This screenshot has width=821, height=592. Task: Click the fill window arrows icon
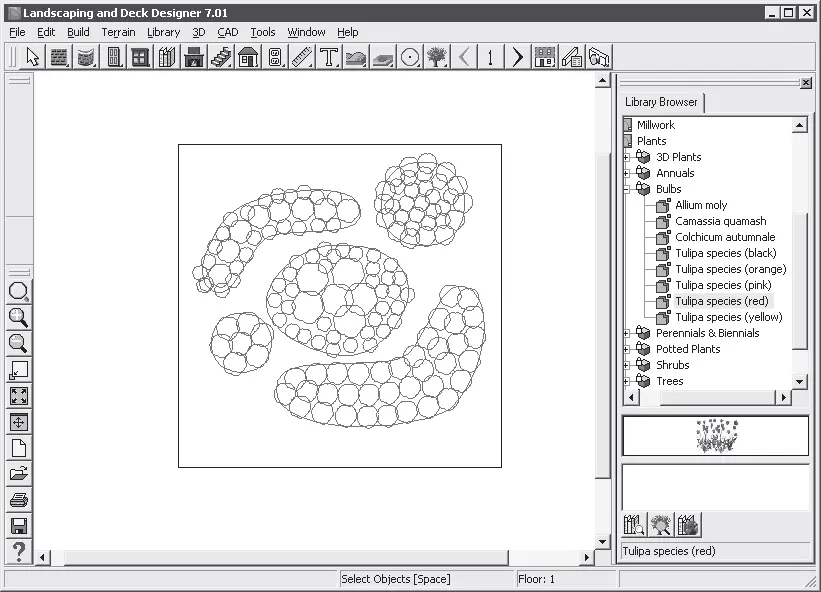[x=18, y=396]
